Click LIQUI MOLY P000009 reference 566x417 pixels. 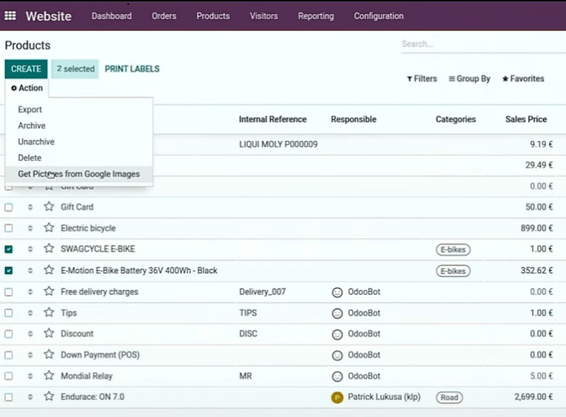(x=278, y=144)
